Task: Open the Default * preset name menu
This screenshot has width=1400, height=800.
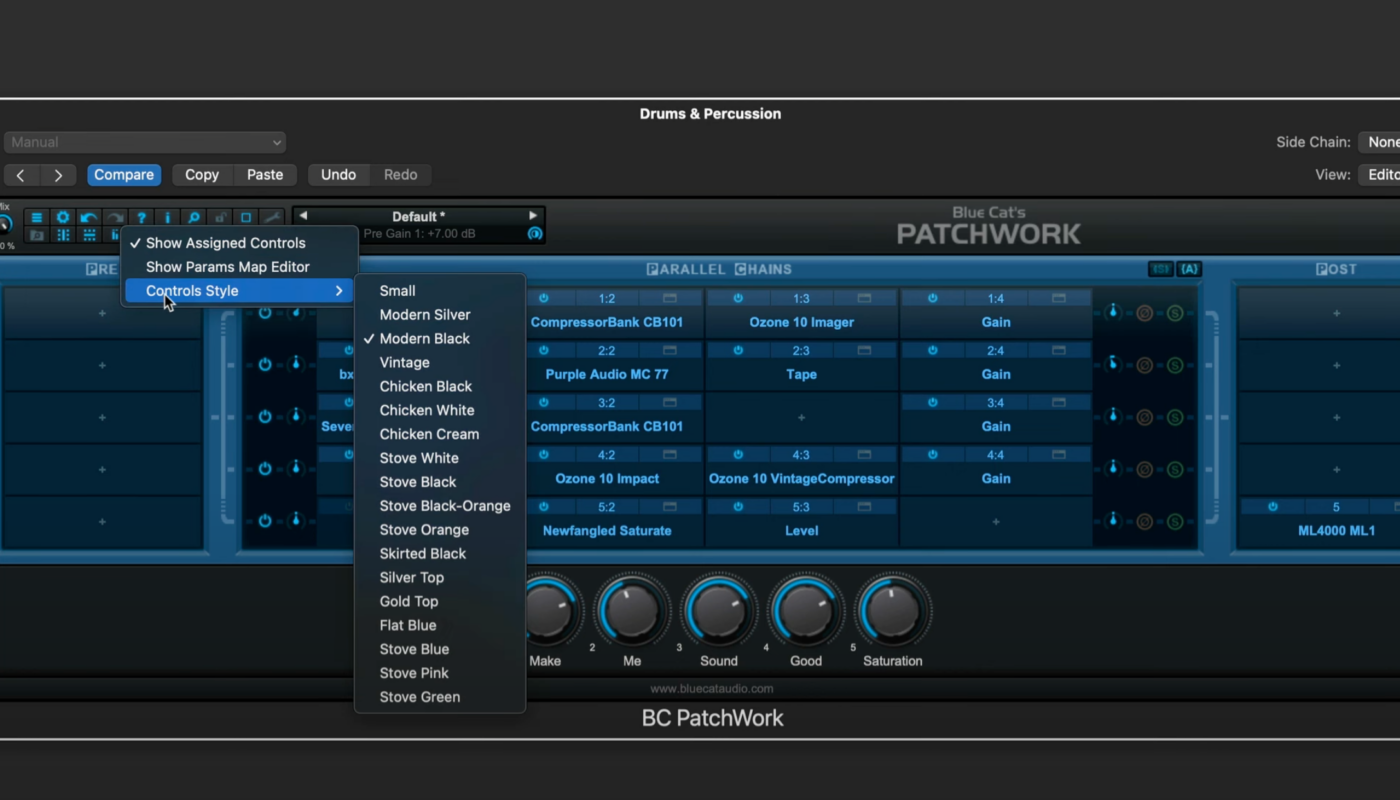Action: [419, 216]
